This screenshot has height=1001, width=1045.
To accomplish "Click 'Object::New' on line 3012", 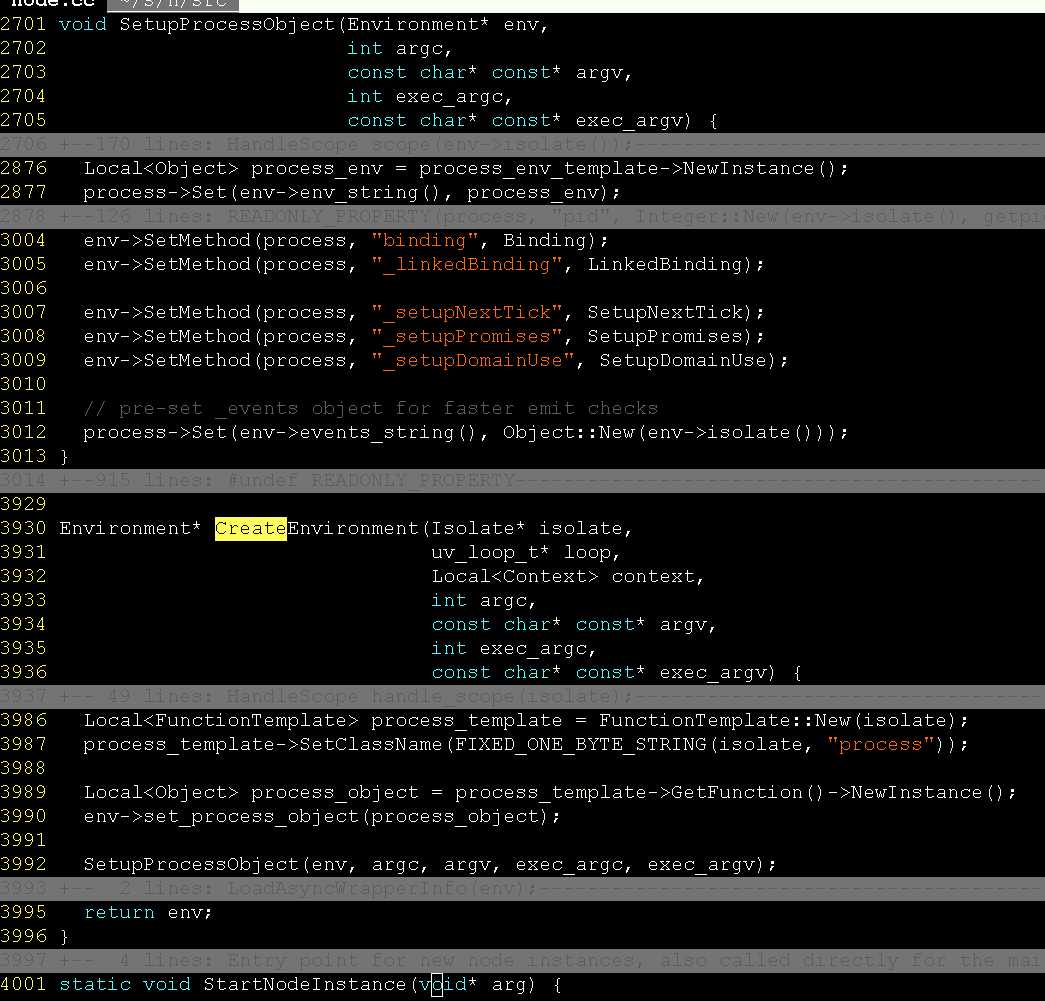I will pos(568,433).
